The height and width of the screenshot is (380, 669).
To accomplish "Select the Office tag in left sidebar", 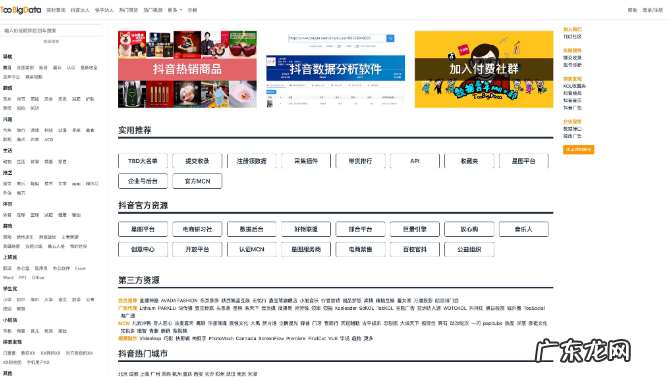I will coord(38,278).
